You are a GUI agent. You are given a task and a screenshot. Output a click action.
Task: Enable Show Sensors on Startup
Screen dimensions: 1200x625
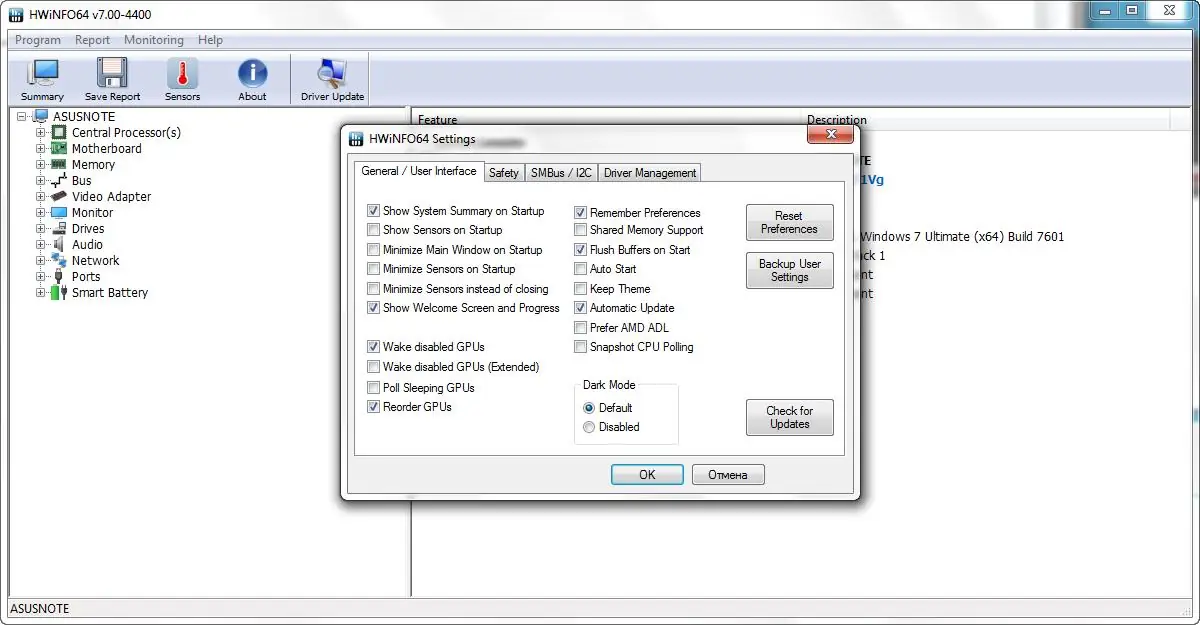[374, 230]
